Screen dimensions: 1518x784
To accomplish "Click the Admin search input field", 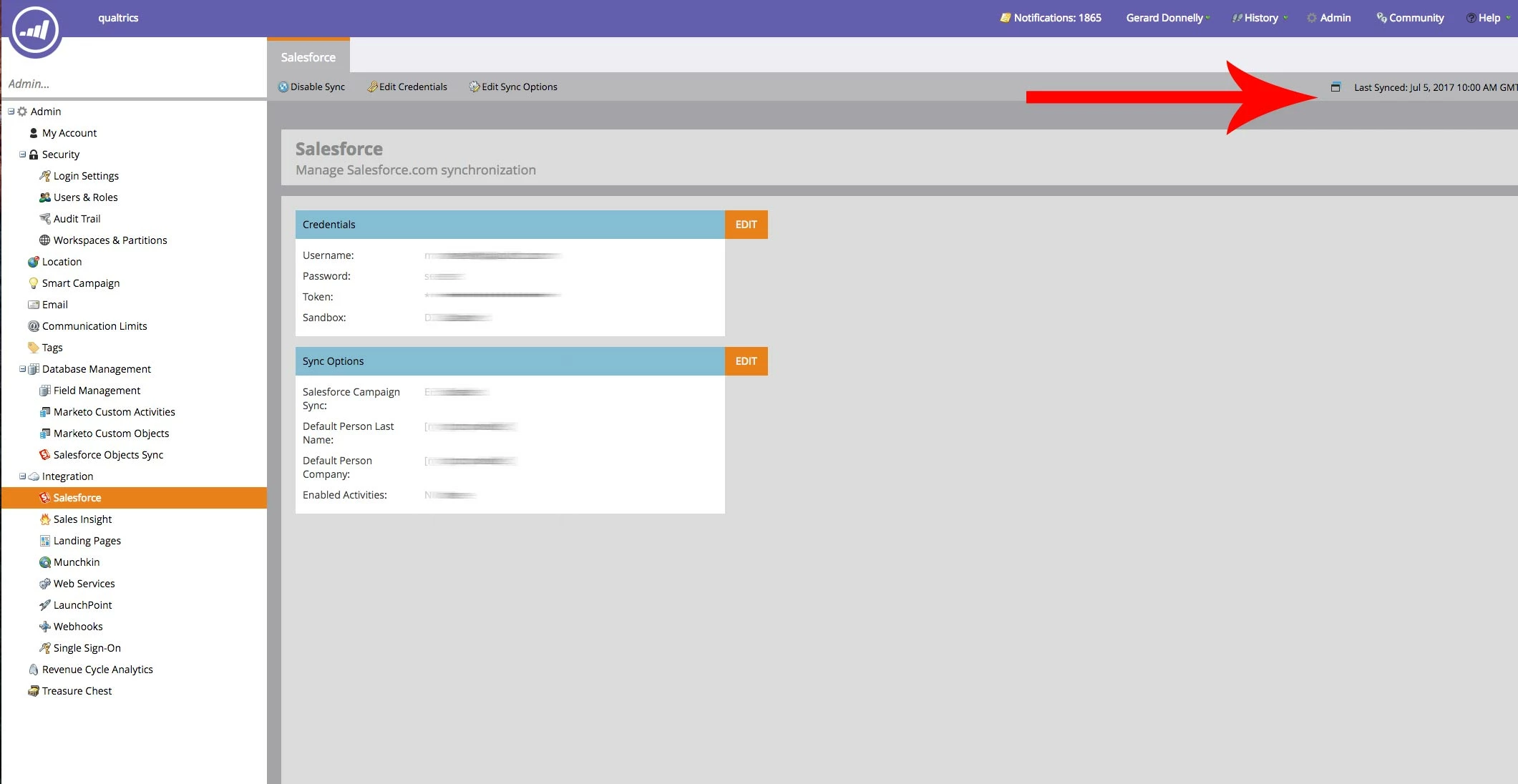I will (133, 84).
